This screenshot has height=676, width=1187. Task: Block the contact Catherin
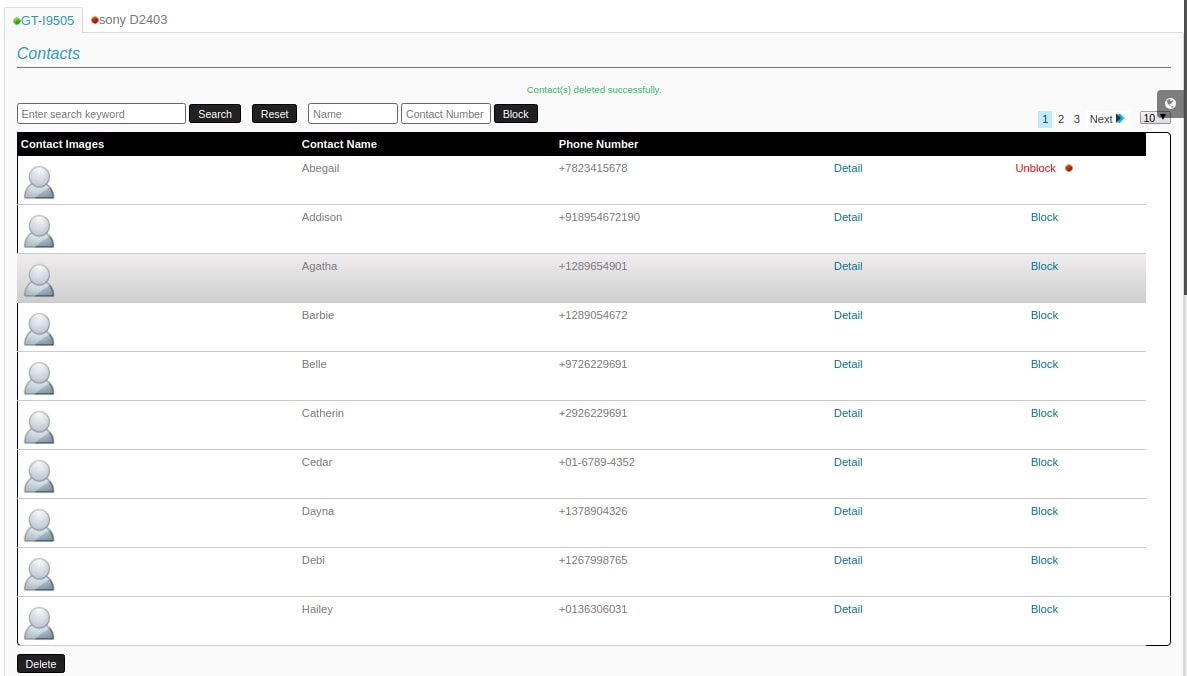pos(1044,413)
